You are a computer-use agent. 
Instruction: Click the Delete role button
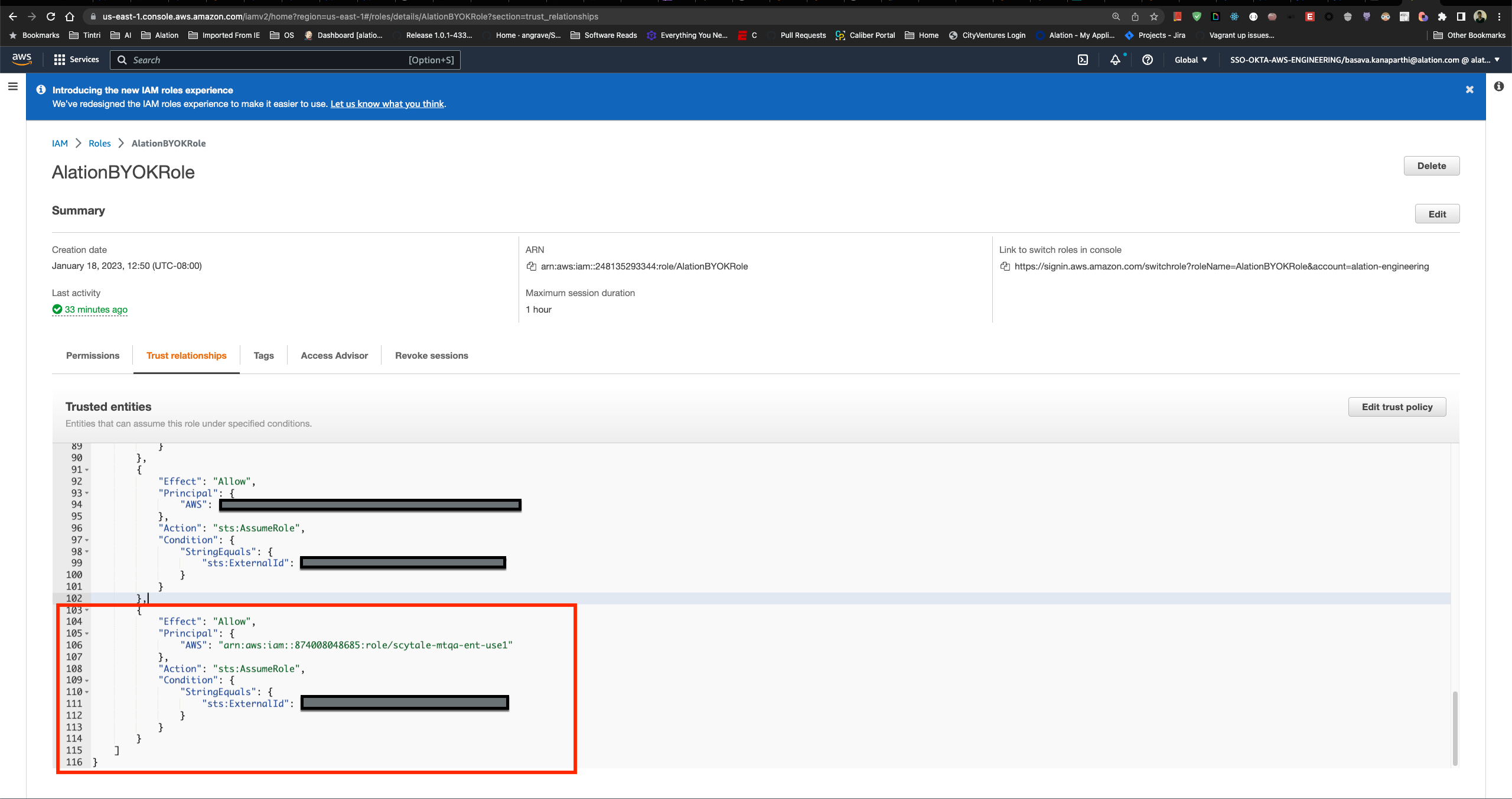click(x=1432, y=166)
